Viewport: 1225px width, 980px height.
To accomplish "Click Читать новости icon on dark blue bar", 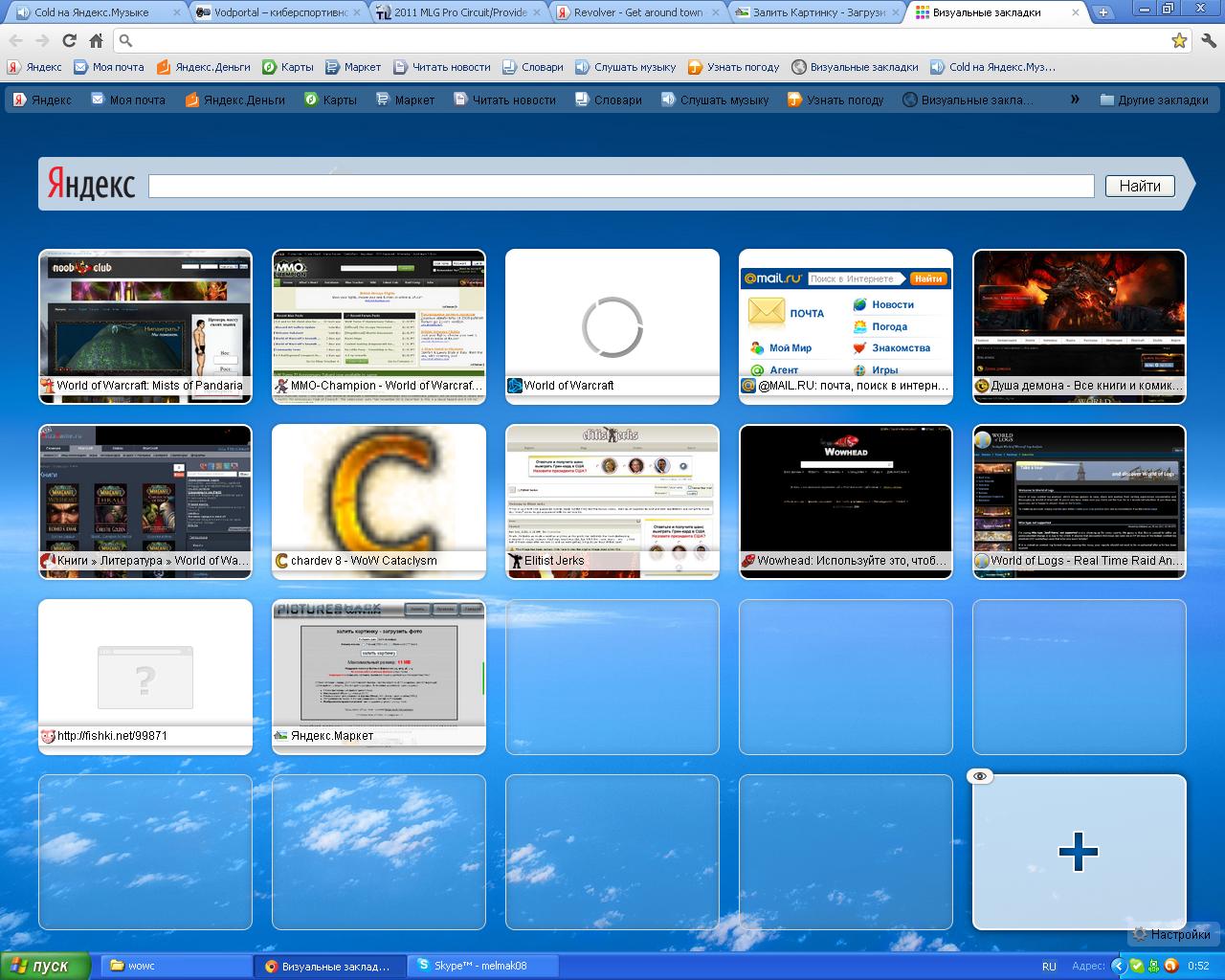I will tap(460, 100).
